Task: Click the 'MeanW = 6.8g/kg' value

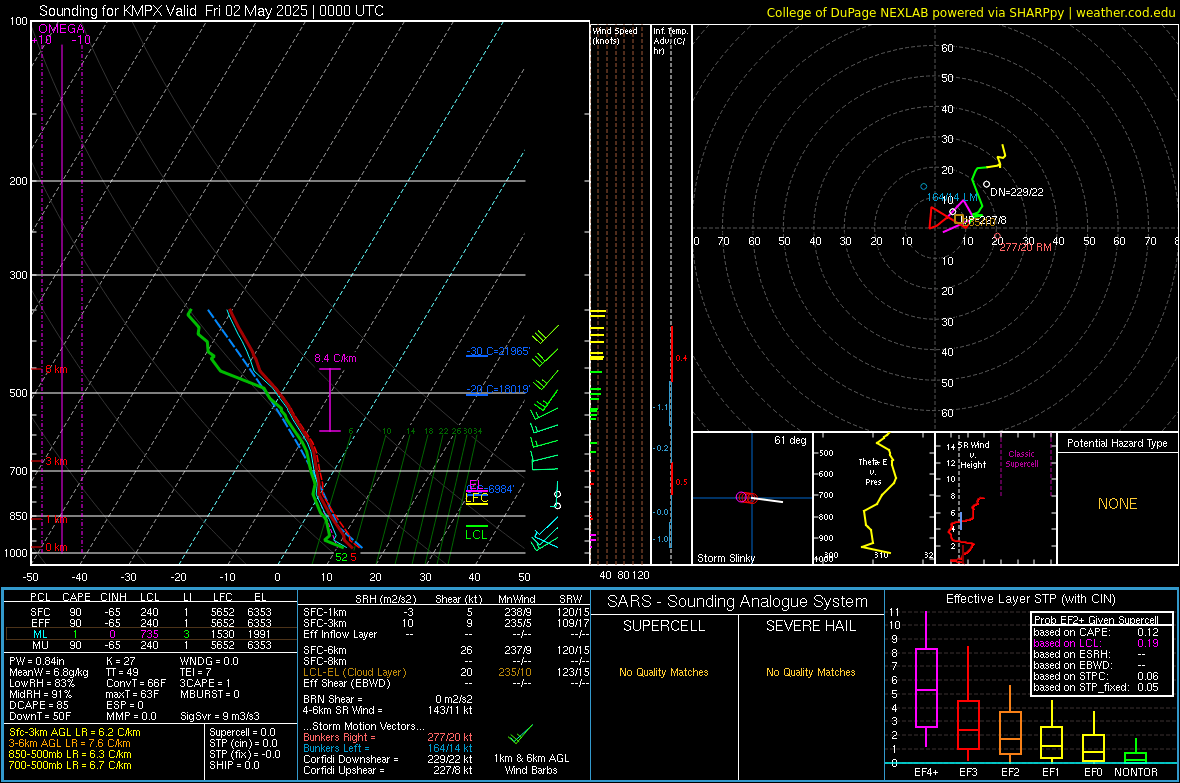Action: point(48,672)
